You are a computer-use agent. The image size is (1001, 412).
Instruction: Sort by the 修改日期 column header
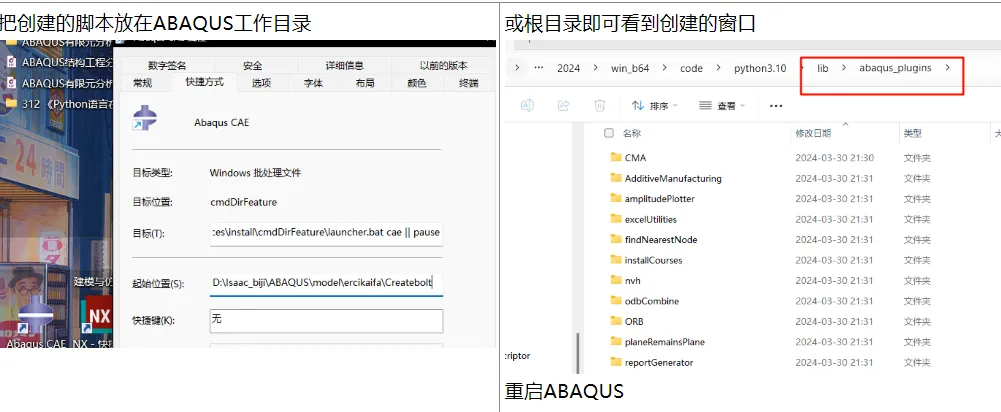[x=813, y=133]
